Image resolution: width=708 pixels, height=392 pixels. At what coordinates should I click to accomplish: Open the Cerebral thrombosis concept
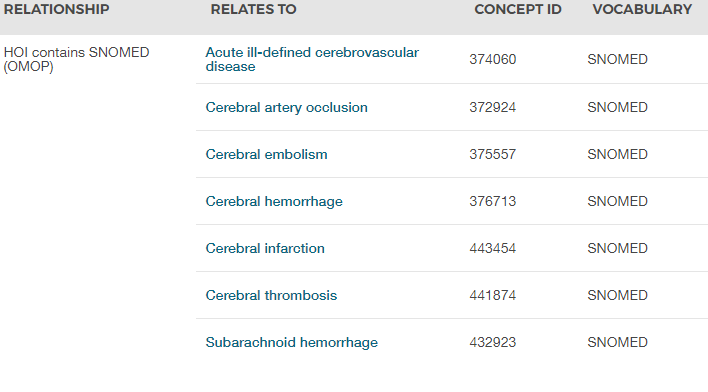271,295
